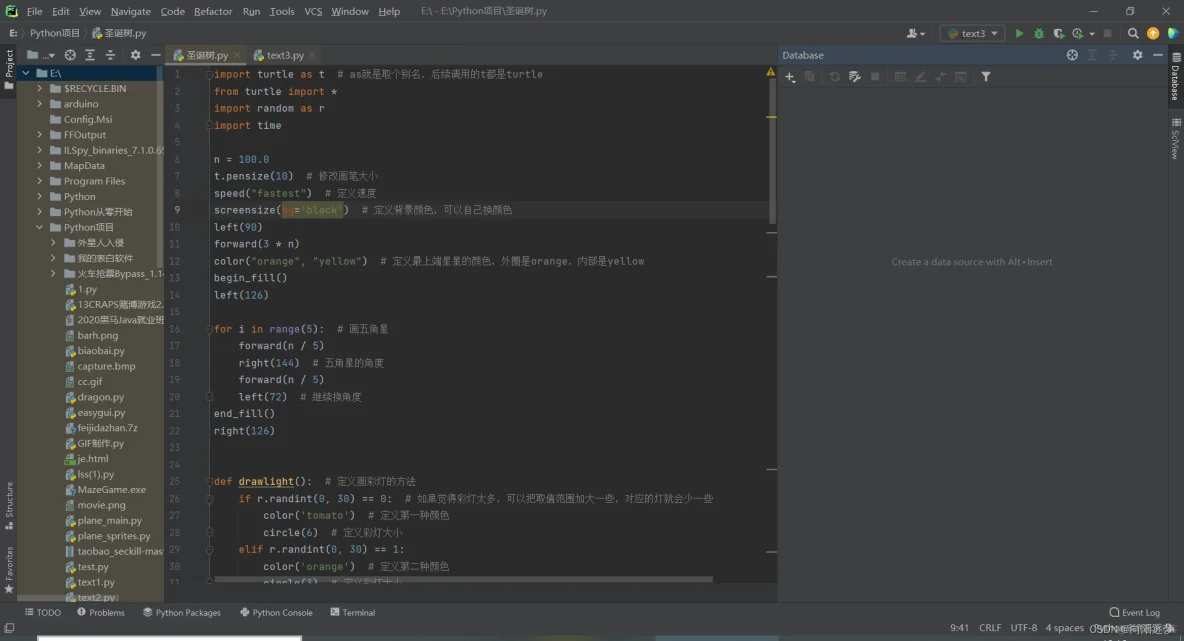Viewport: 1184px width, 641px height.
Task: Hide the Database panel
Action: tap(1158, 55)
